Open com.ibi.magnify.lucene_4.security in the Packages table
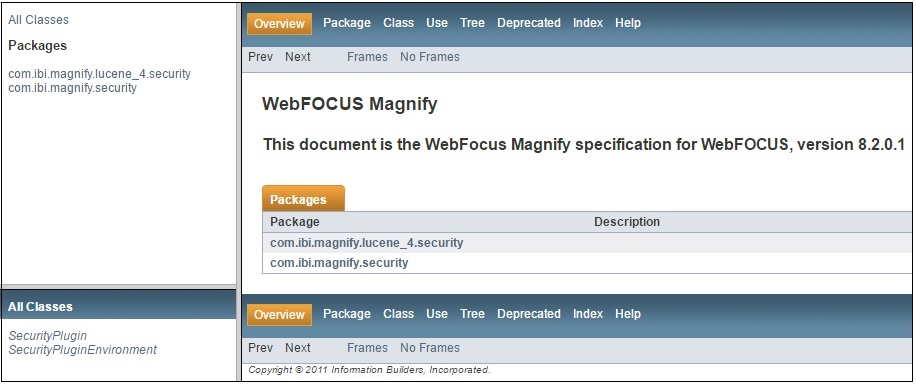The height and width of the screenshot is (384, 916). point(366,243)
